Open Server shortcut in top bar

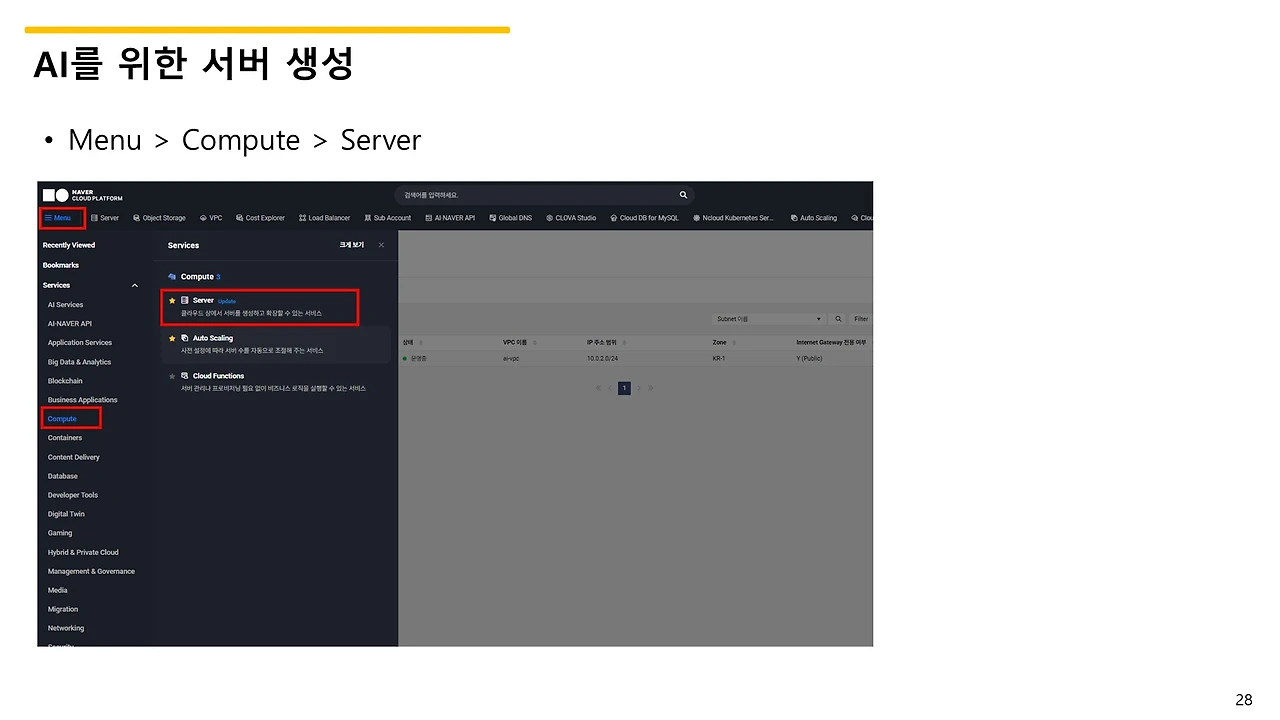105,218
